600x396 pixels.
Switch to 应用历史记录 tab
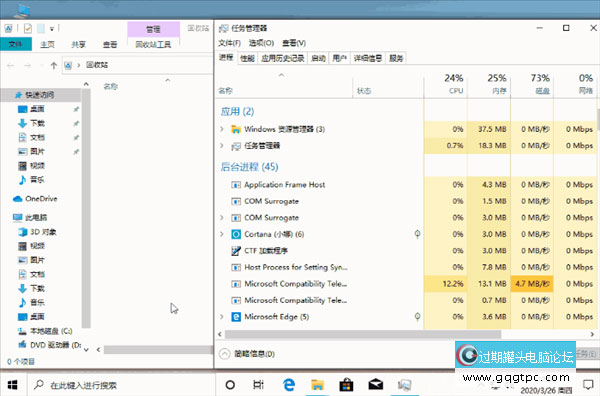click(282, 58)
